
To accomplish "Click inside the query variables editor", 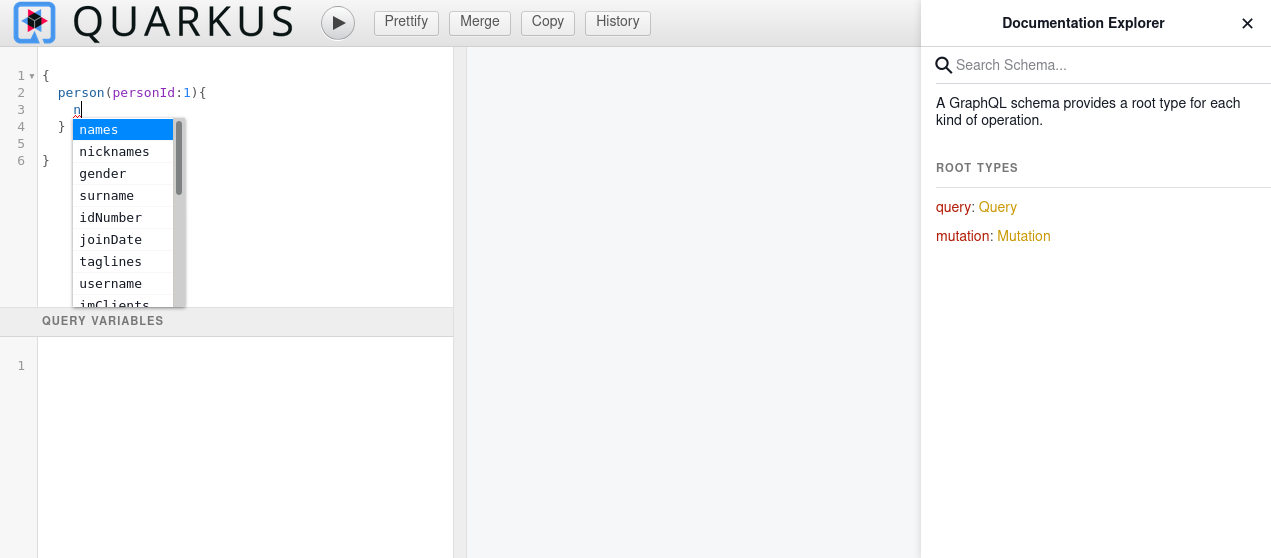I will (245, 445).
